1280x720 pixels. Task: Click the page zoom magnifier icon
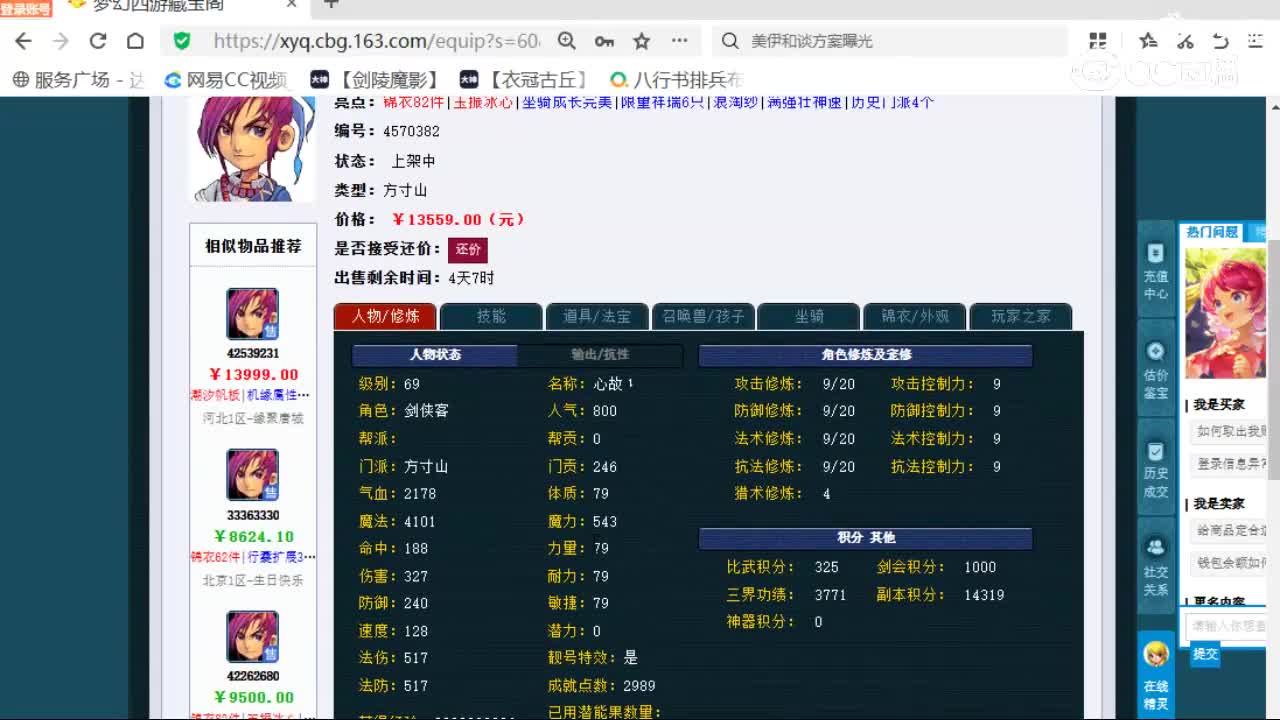[x=567, y=40]
